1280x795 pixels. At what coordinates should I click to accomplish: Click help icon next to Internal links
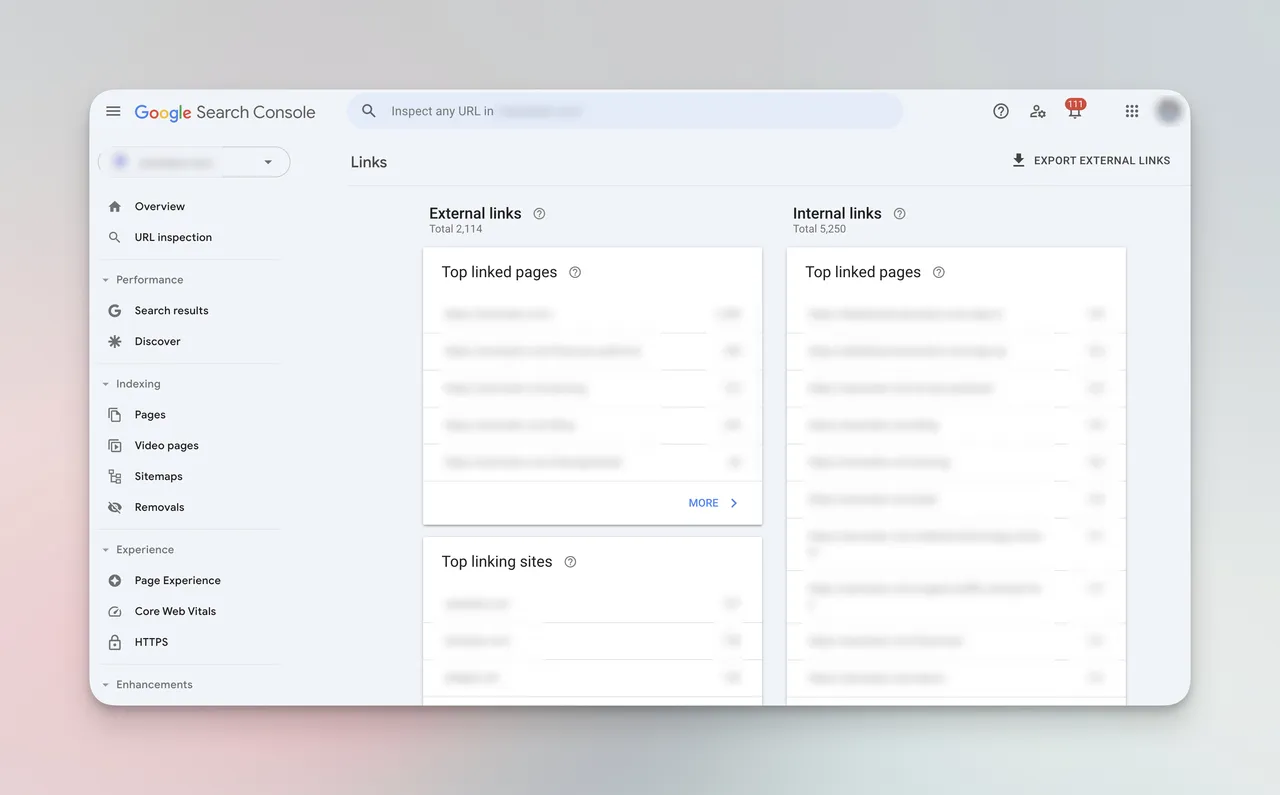(x=899, y=213)
